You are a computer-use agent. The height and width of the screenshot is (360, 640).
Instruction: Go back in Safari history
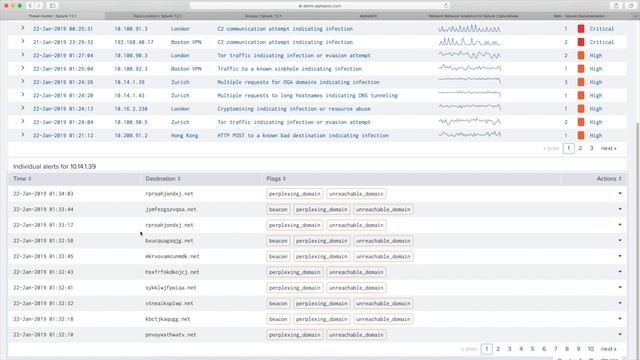click(x=30, y=6)
